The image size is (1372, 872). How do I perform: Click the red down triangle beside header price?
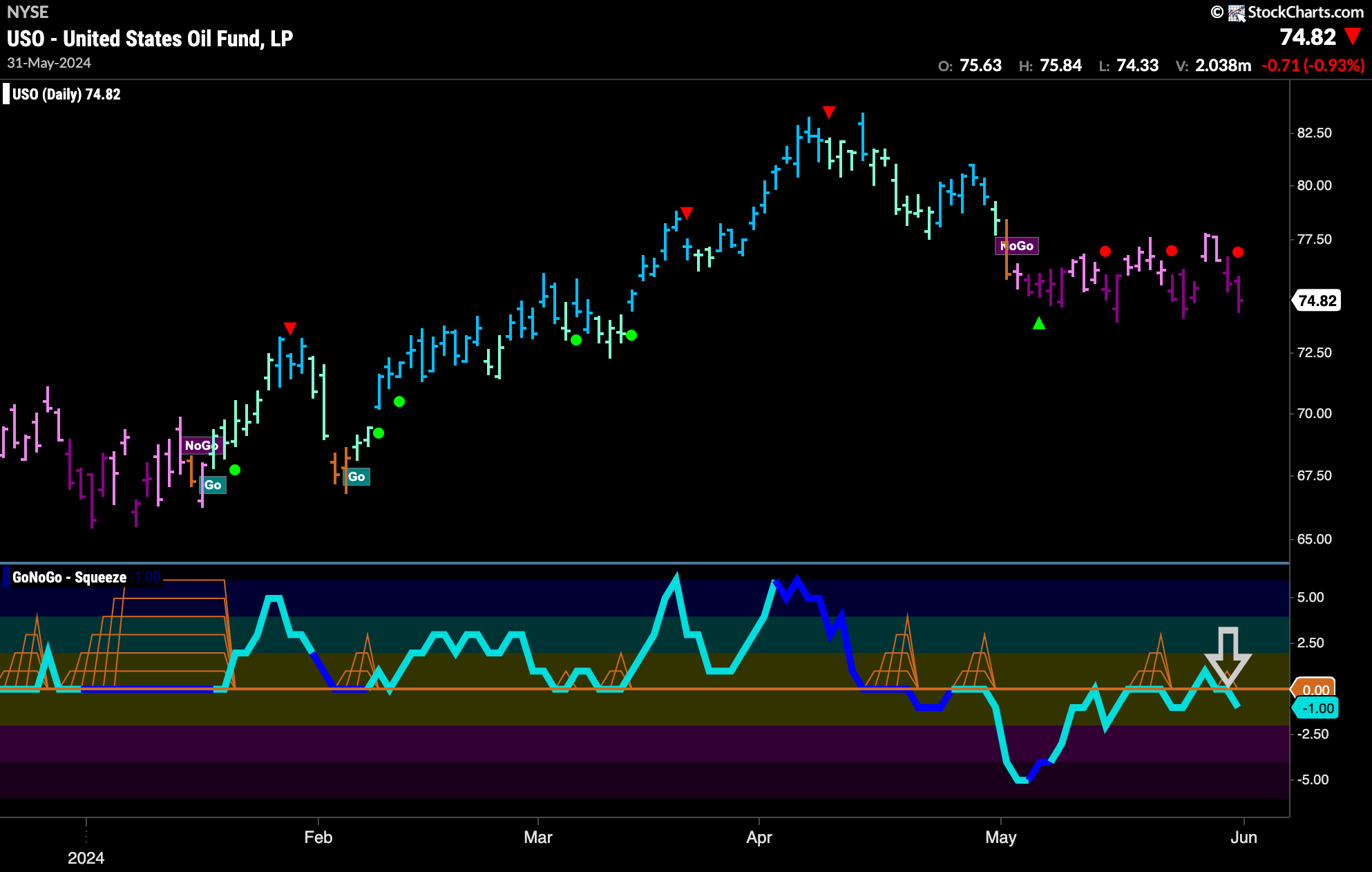[1353, 36]
